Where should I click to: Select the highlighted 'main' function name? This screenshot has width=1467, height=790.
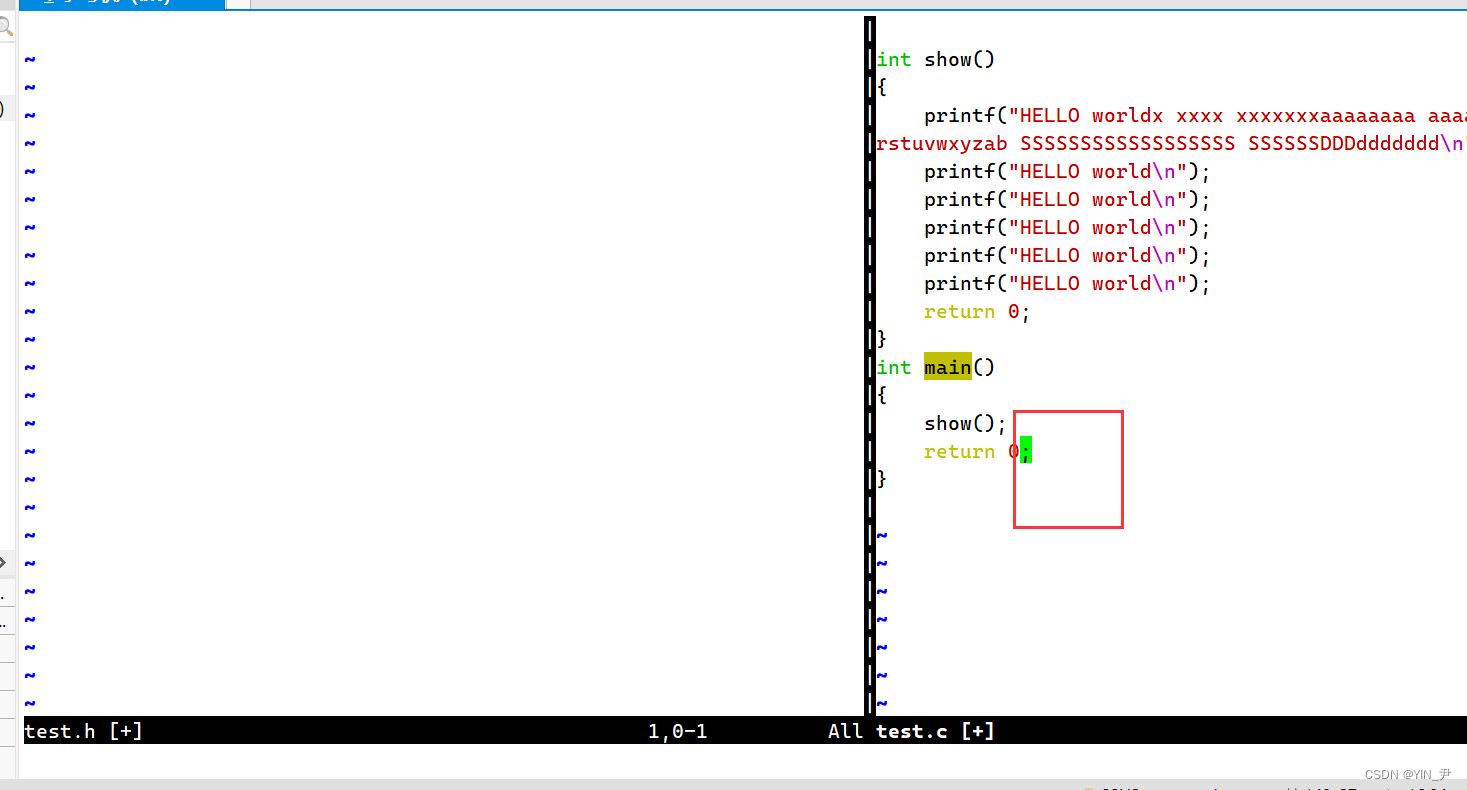click(947, 367)
